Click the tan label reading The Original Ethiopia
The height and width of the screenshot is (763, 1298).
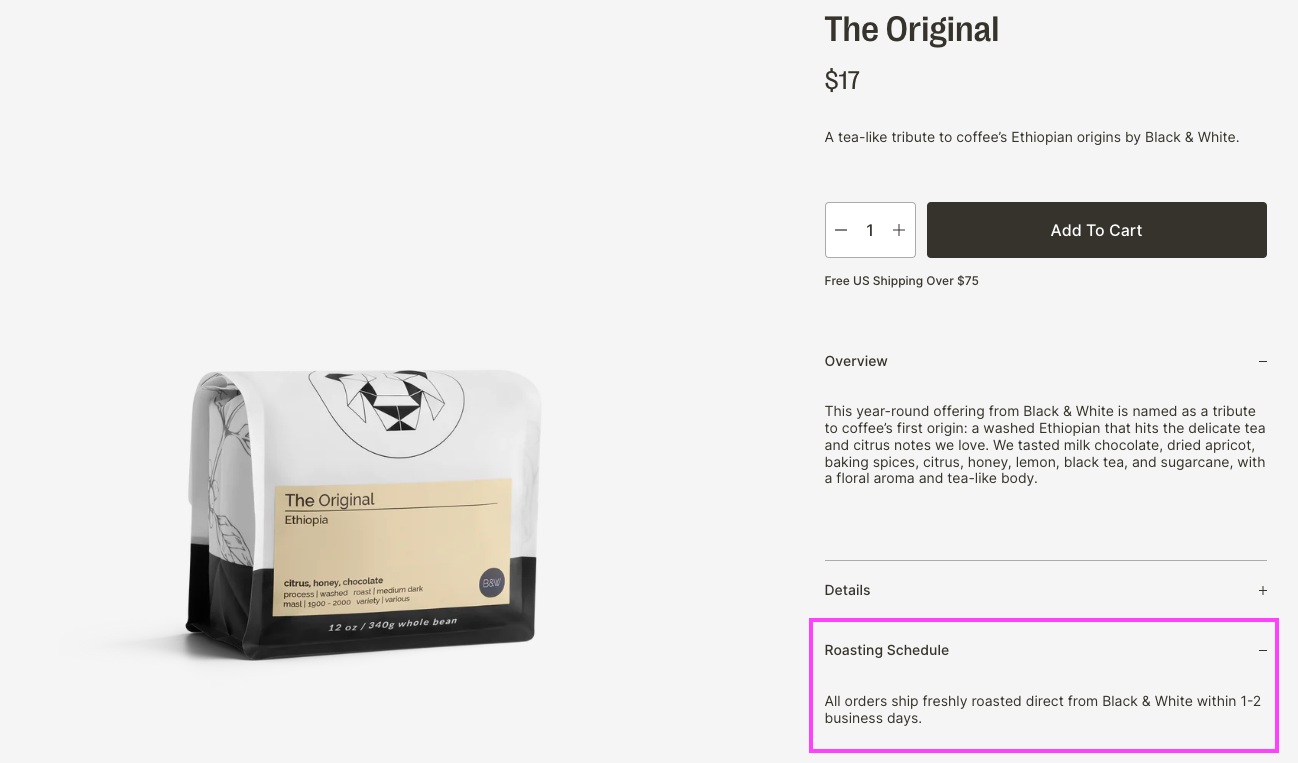point(393,548)
